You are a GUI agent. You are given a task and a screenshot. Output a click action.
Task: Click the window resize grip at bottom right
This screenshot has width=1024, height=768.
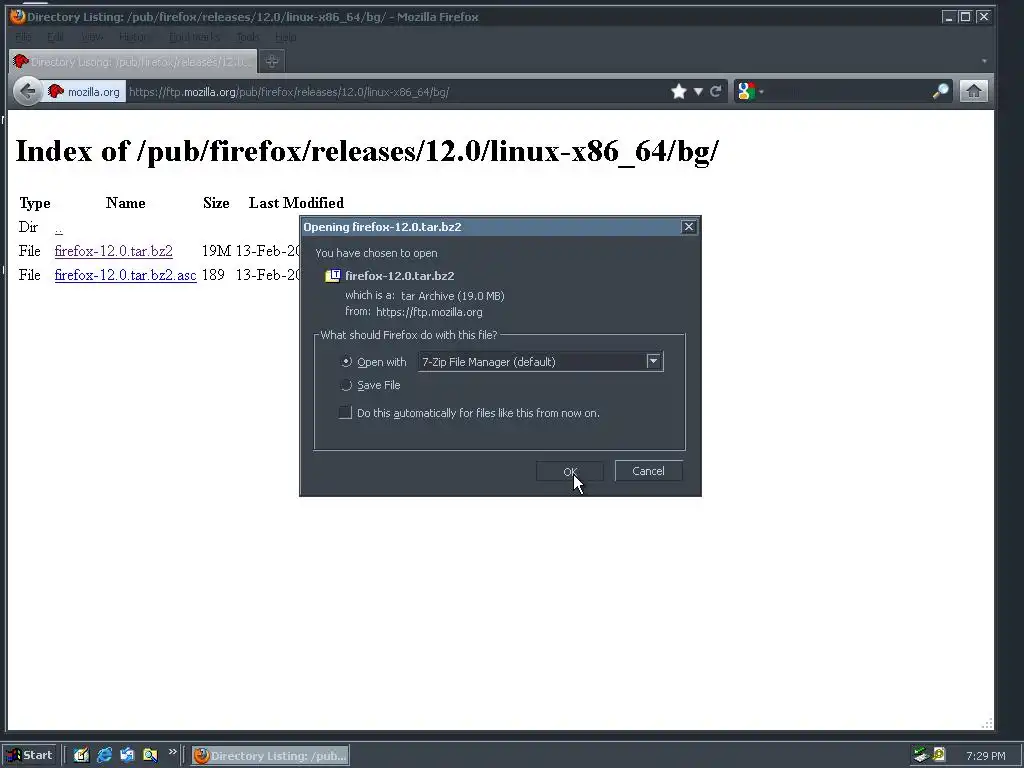[987, 723]
